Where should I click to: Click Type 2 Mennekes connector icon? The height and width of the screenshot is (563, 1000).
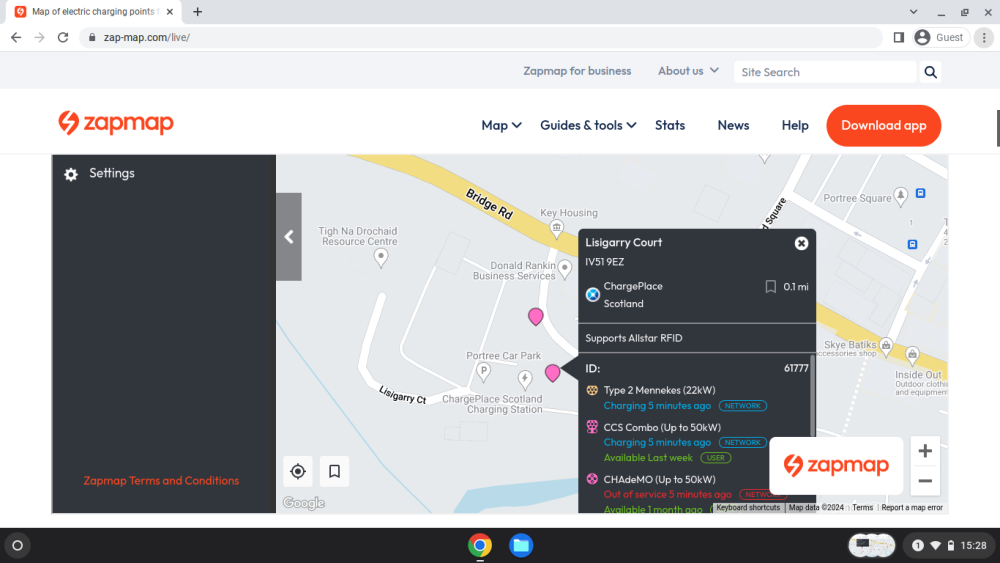point(592,390)
